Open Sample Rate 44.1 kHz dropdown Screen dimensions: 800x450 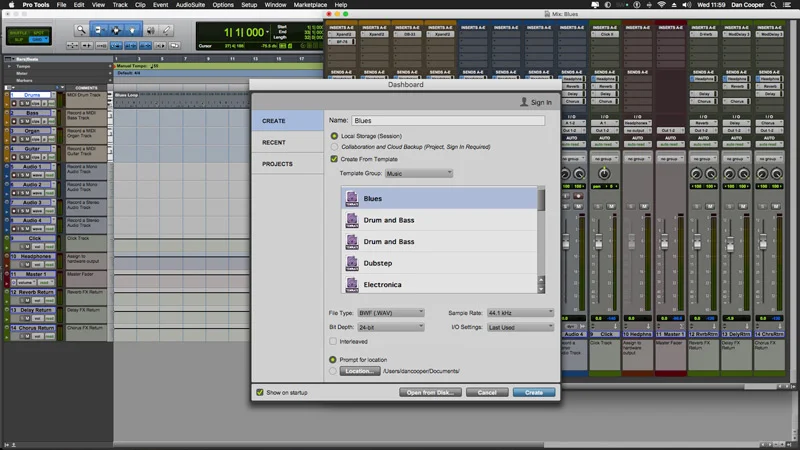[x=520, y=313]
